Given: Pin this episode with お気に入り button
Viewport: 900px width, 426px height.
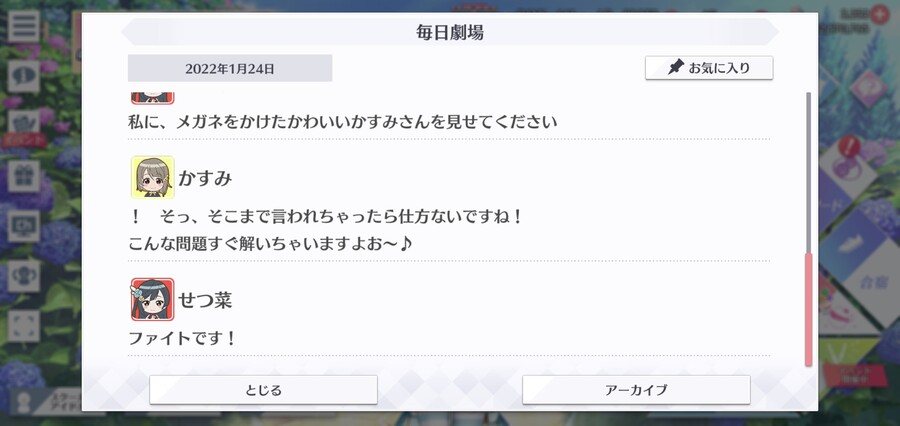Looking at the screenshot, I should click(x=709, y=68).
